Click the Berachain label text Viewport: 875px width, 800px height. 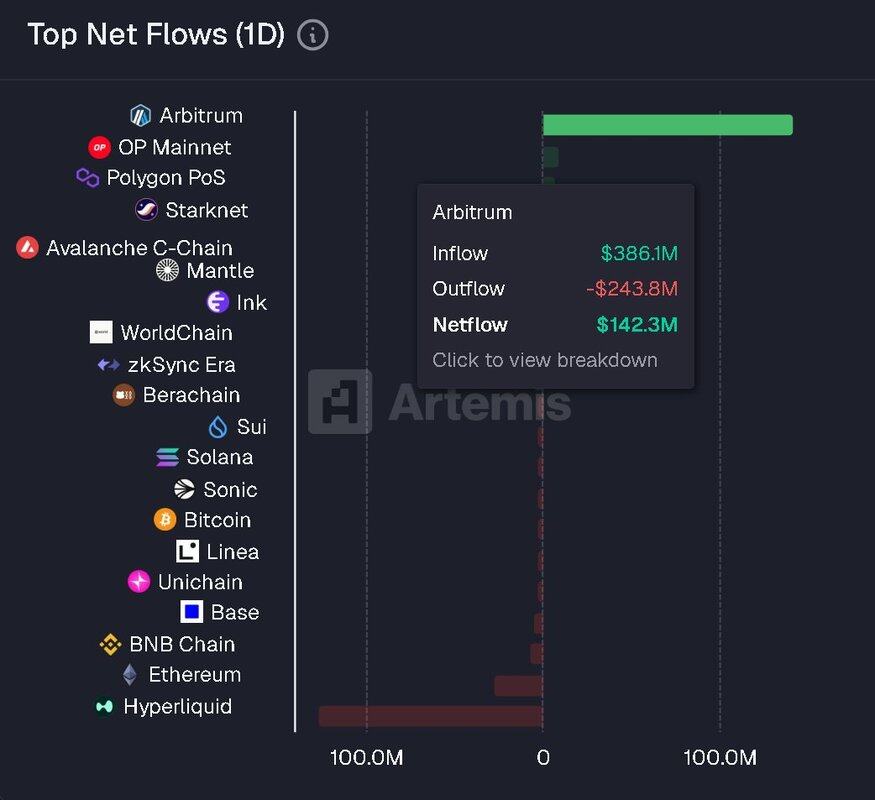click(x=191, y=395)
